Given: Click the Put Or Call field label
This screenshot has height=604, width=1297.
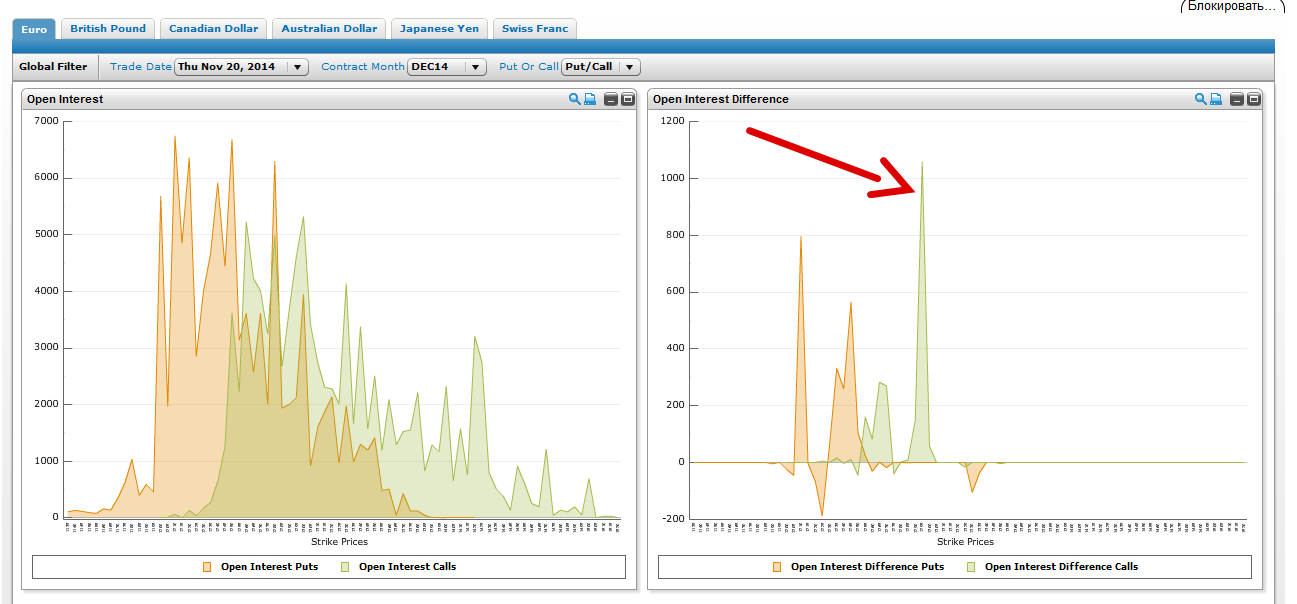Looking at the screenshot, I should (x=529, y=67).
